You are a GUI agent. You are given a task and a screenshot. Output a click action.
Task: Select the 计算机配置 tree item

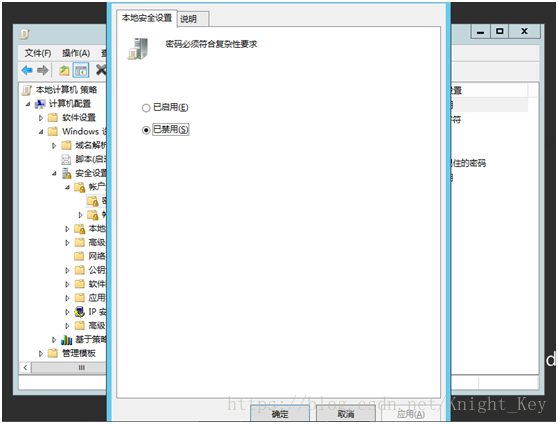(x=70, y=104)
